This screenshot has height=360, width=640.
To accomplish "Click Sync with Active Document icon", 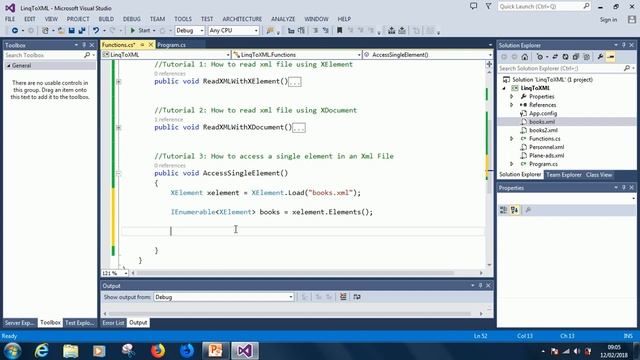I will point(555,57).
